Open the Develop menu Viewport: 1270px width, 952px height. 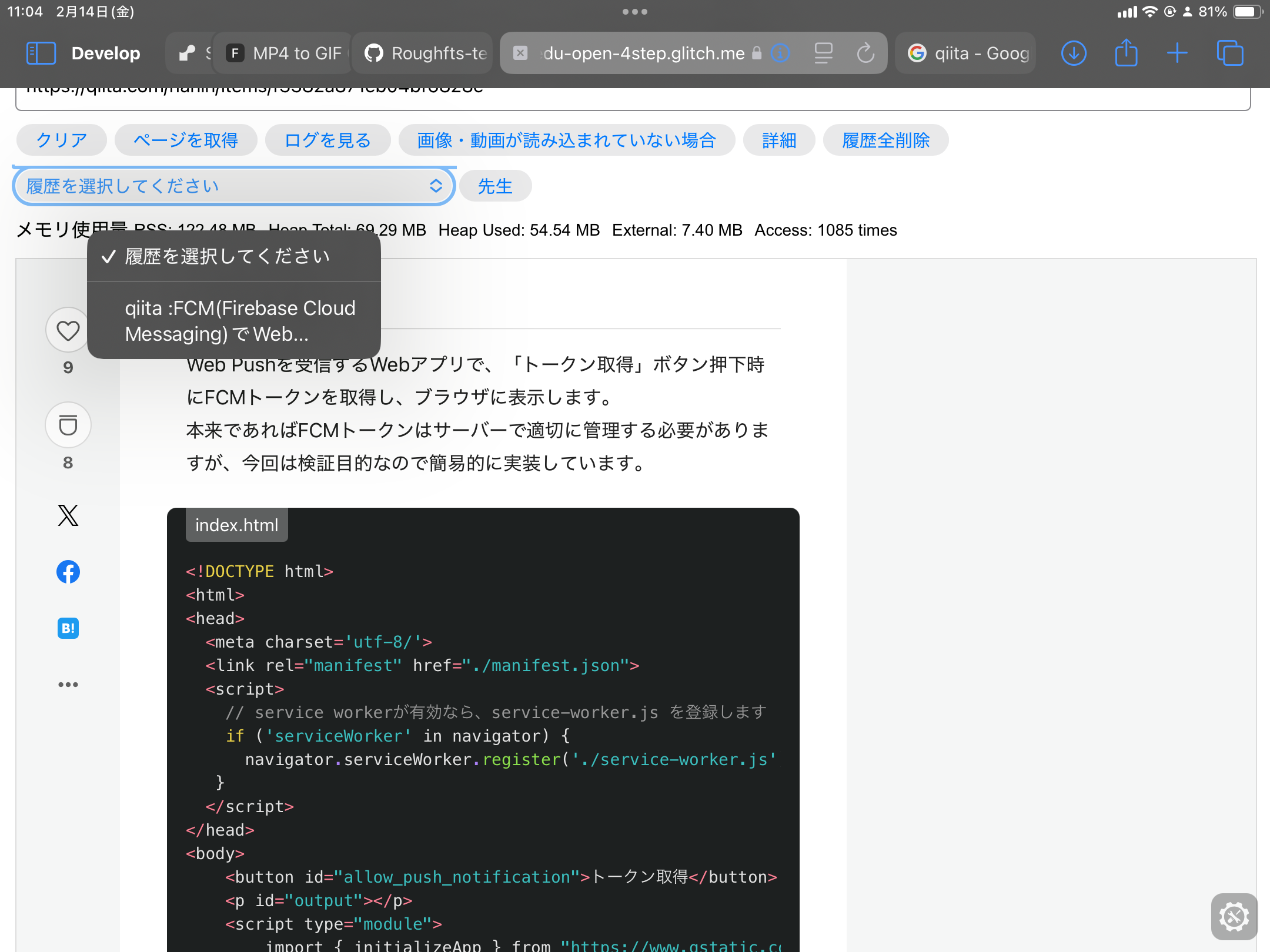(x=106, y=52)
